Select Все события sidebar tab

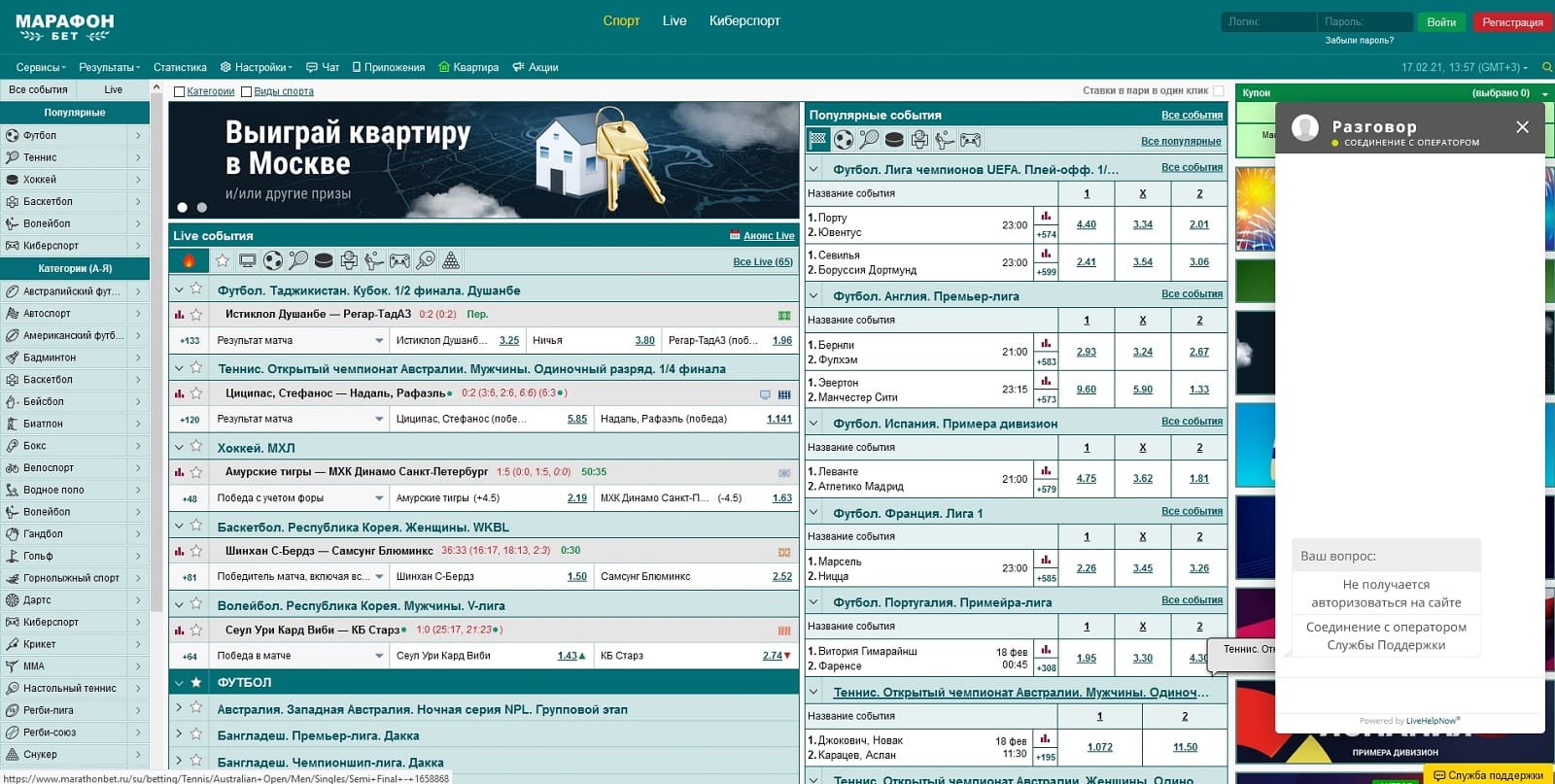pyautogui.click(x=38, y=89)
